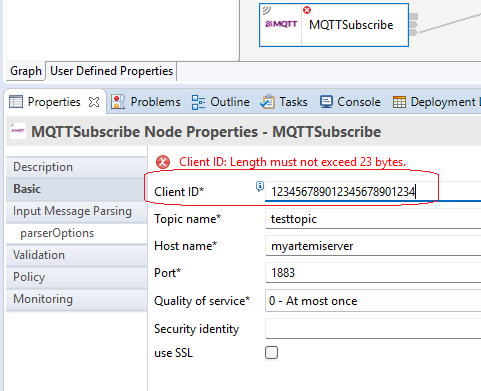This screenshot has width=481, height=391.
Task: Select the MQTTSubscribe node in the graph
Action: [334, 25]
